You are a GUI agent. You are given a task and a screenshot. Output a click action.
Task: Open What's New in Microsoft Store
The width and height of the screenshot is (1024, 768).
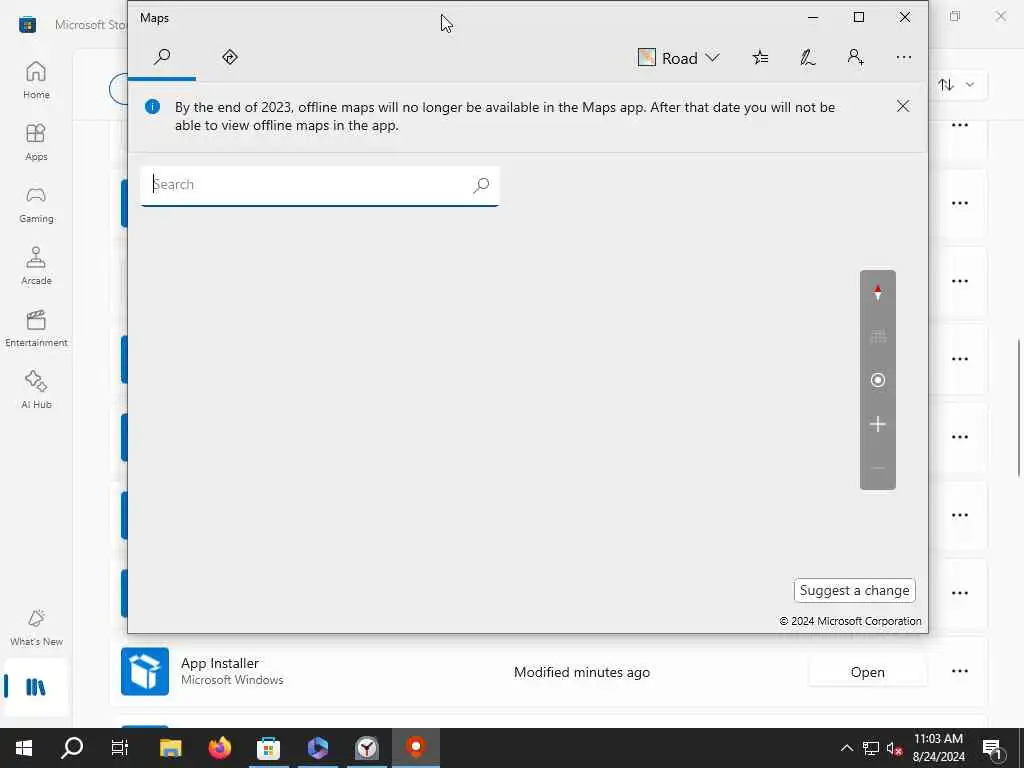[36, 627]
